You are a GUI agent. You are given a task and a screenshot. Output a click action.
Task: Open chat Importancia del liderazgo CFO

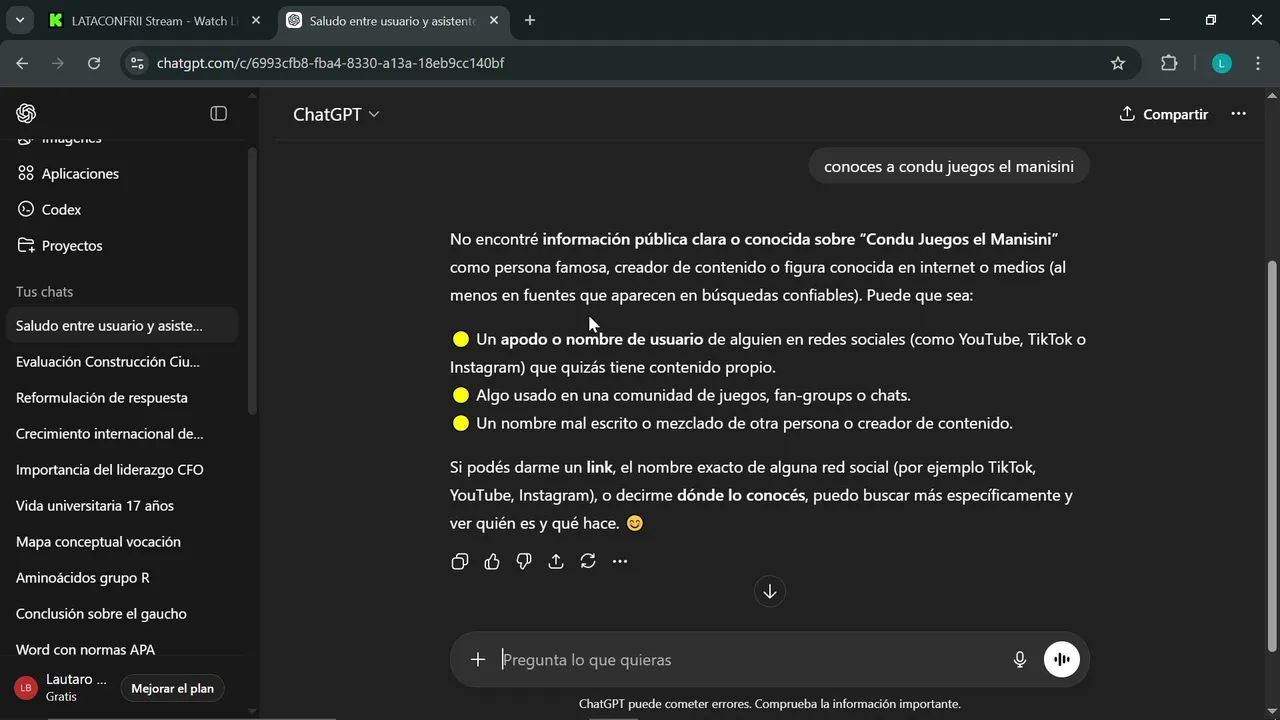[x=122, y=469]
